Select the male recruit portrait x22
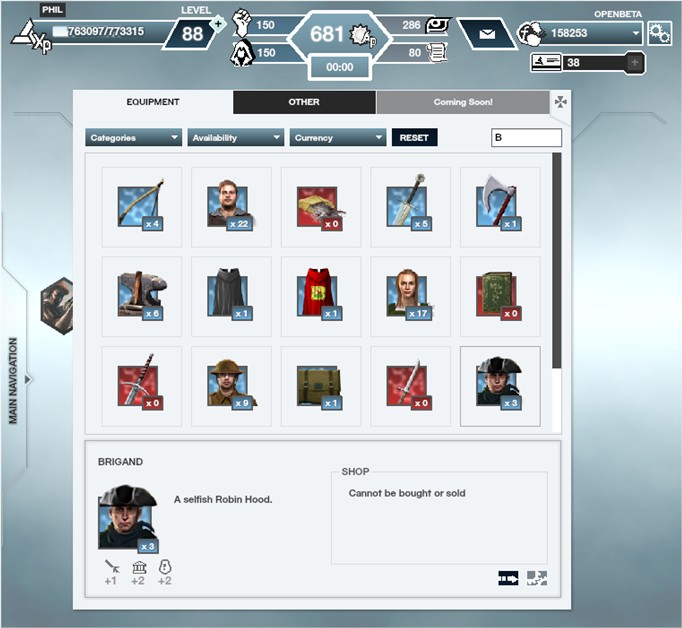This screenshot has height=628, width=682. 231,207
